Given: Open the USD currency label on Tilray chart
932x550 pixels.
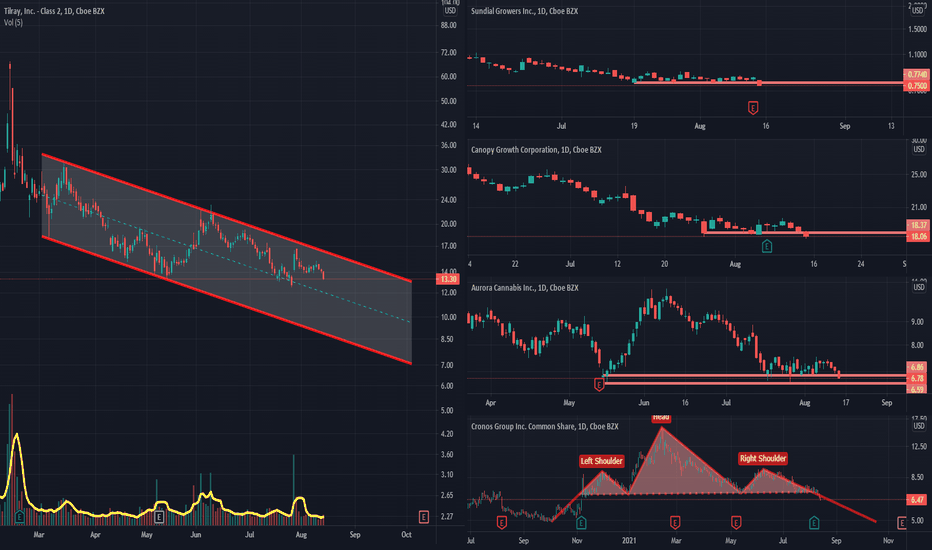Looking at the screenshot, I should [450, 11].
